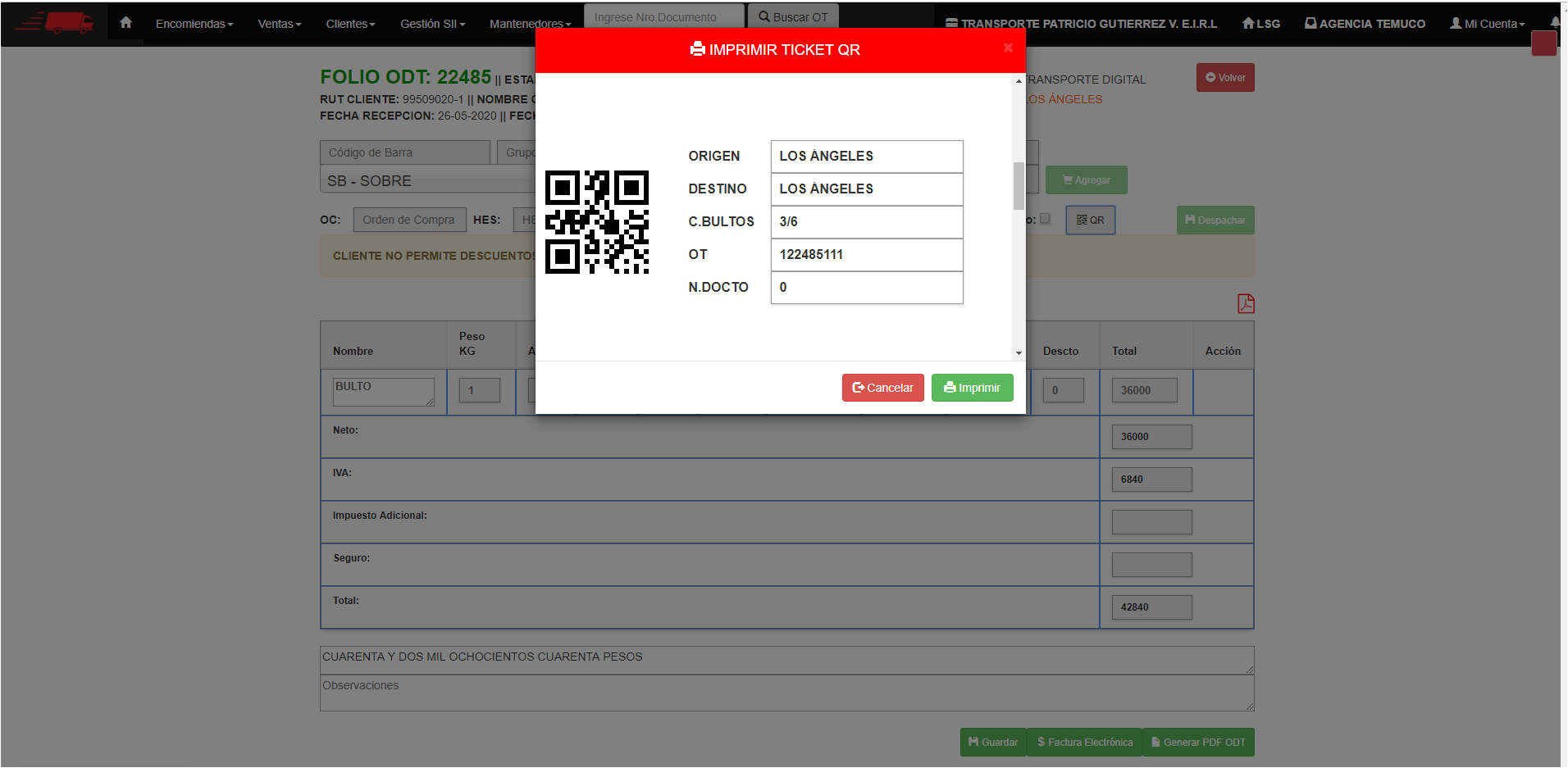Click the Seguro field
This screenshot has height=768, width=1568.
click(1152, 565)
